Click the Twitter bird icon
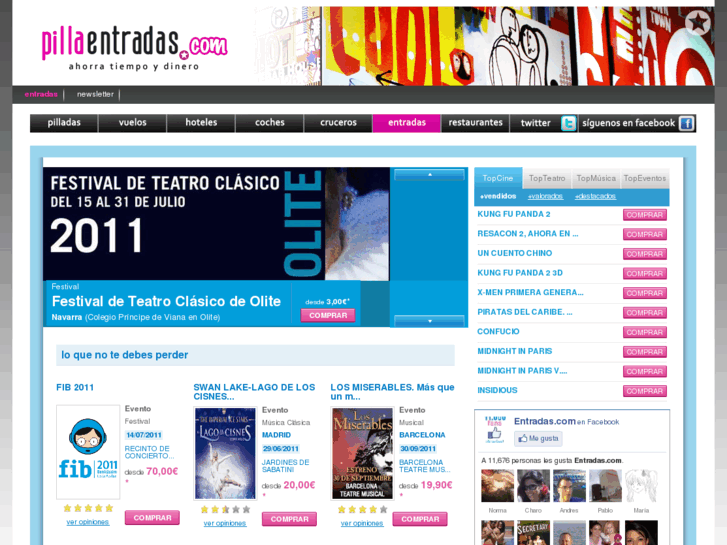This screenshot has height=545, width=727. click(x=568, y=123)
